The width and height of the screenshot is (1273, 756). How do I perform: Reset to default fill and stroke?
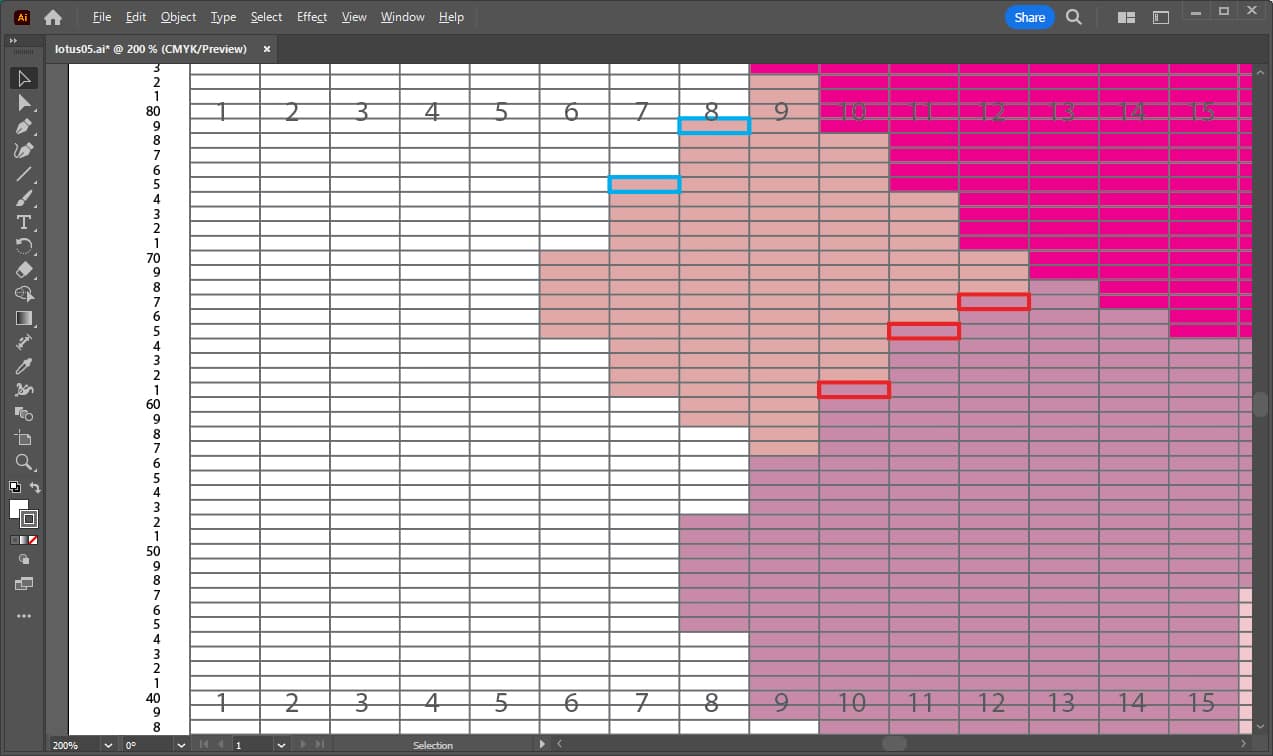14,487
